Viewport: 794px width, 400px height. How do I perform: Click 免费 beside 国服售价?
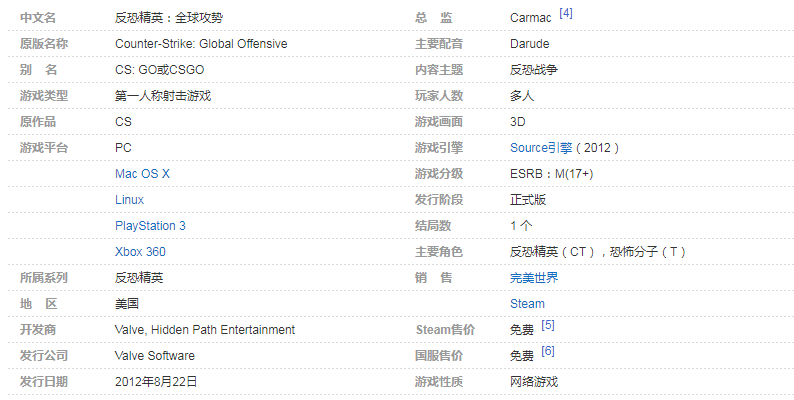(522, 356)
